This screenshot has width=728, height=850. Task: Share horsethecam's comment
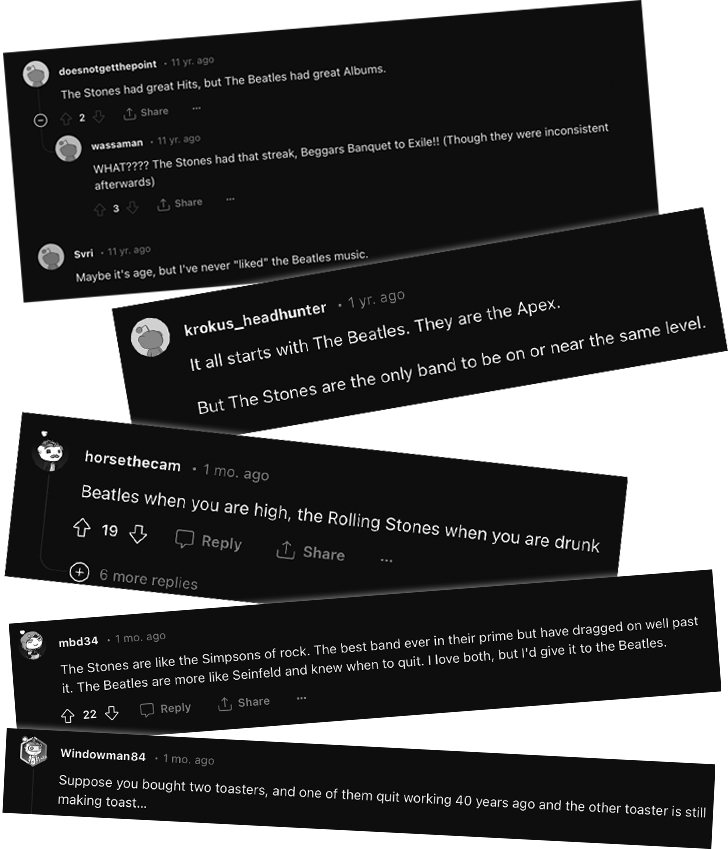[x=311, y=551]
